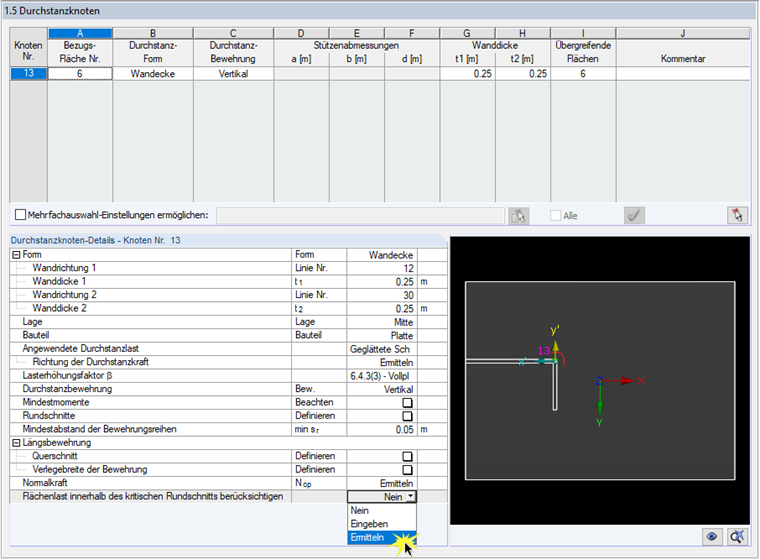The height and width of the screenshot is (560, 760).
Task: Click the t2 wall thickness cell 0.25 in table
Action: pos(522,74)
